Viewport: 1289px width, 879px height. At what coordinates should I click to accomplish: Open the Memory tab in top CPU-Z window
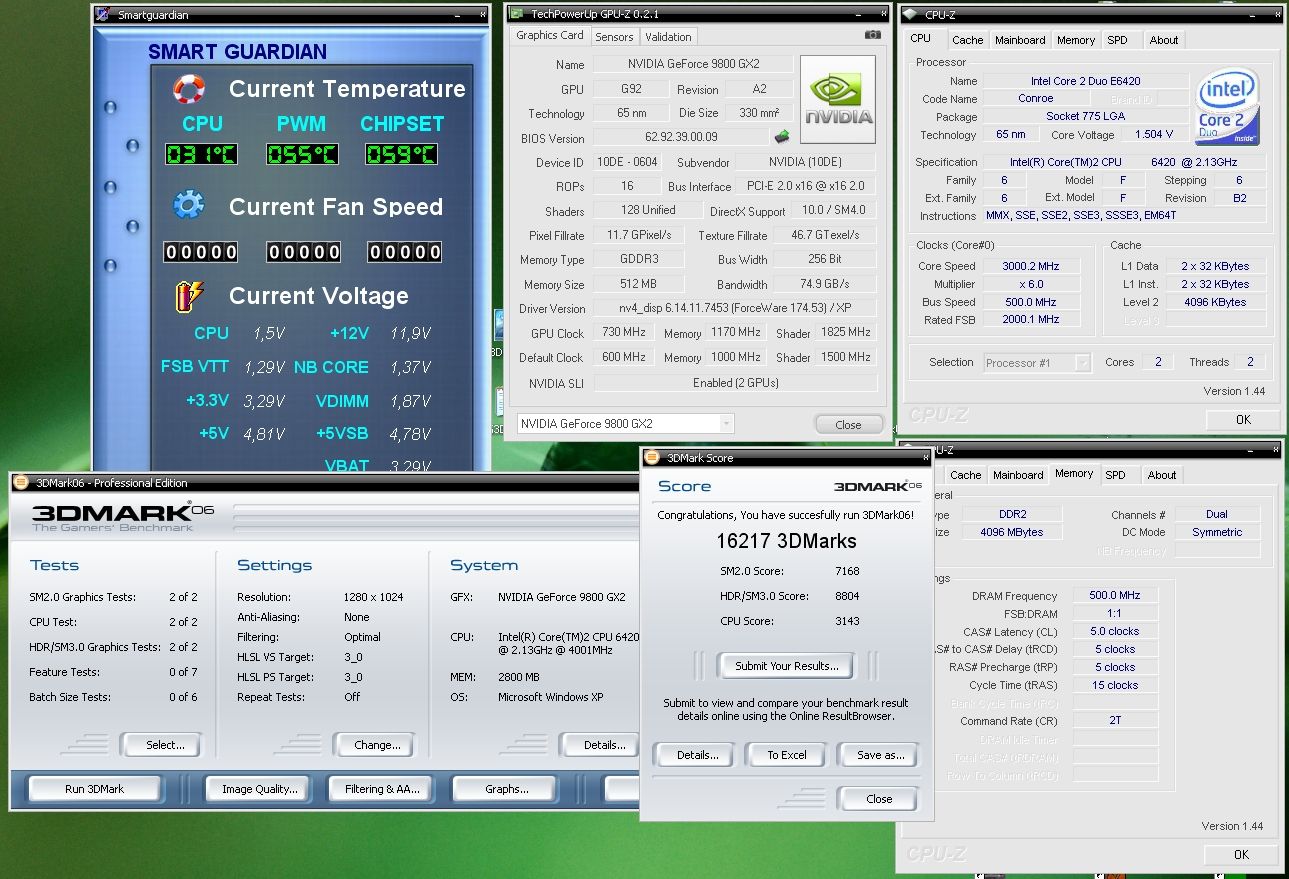click(1076, 40)
